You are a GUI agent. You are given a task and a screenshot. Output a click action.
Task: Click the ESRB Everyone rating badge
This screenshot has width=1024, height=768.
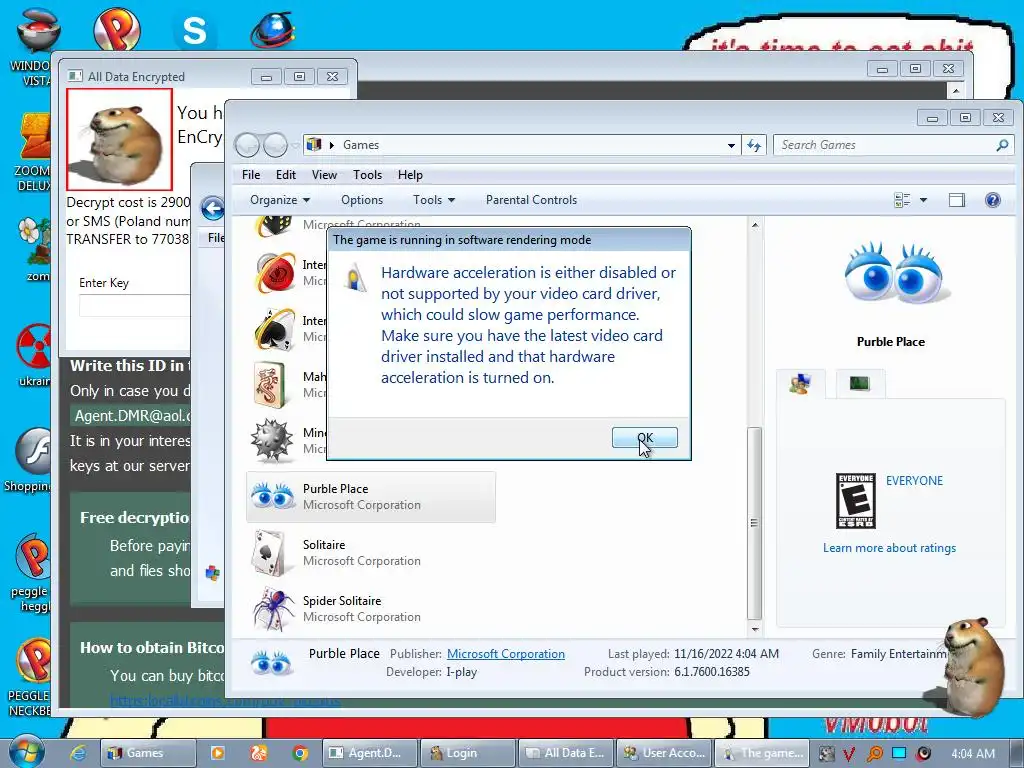tap(856, 501)
